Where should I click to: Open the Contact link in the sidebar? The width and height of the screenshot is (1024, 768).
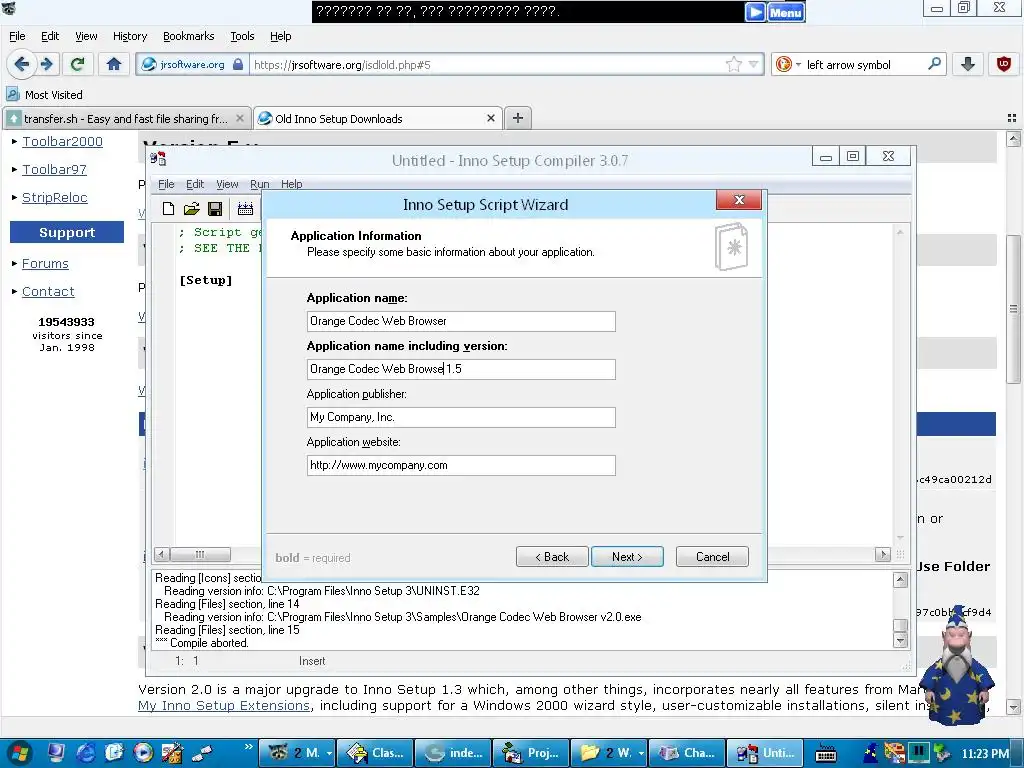(48, 292)
